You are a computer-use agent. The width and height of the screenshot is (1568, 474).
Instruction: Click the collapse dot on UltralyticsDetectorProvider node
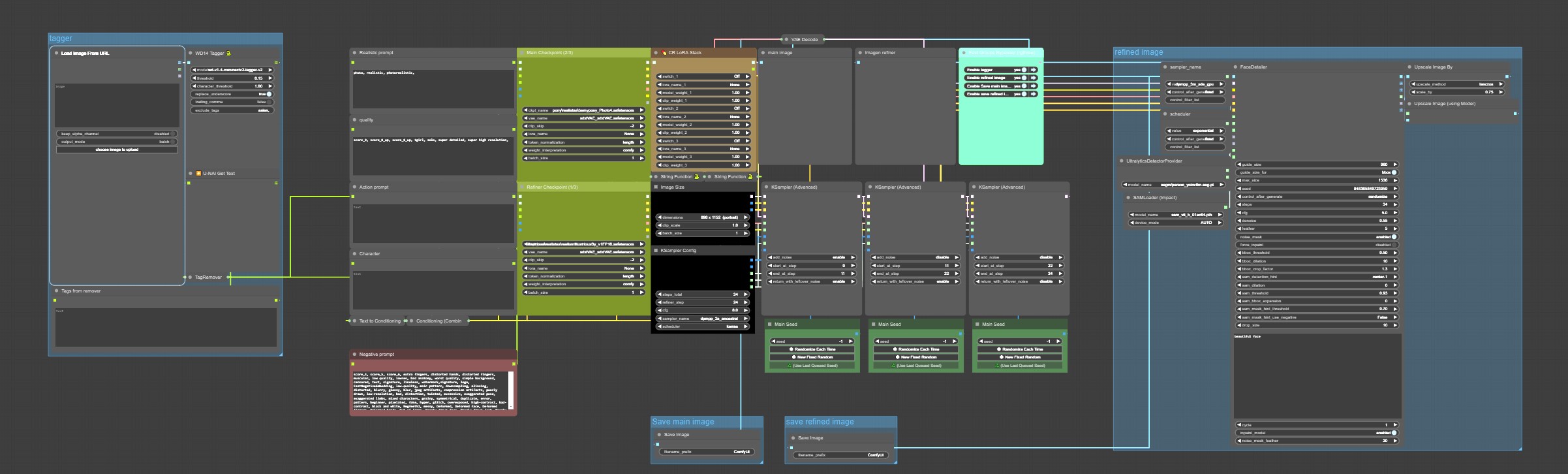(x=1121, y=161)
